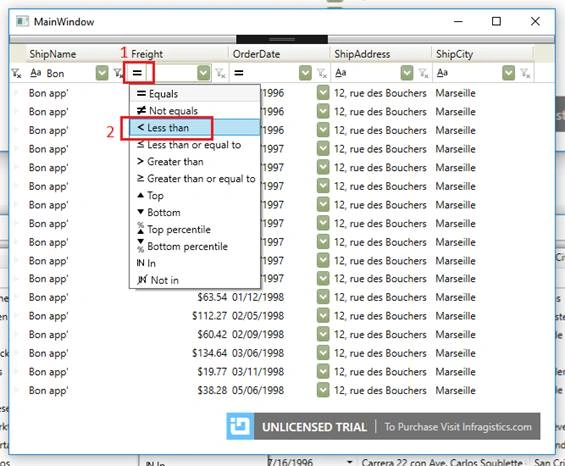The image size is (565, 466).
Task: Clear the Freight column filter
Action: (221, 73)
